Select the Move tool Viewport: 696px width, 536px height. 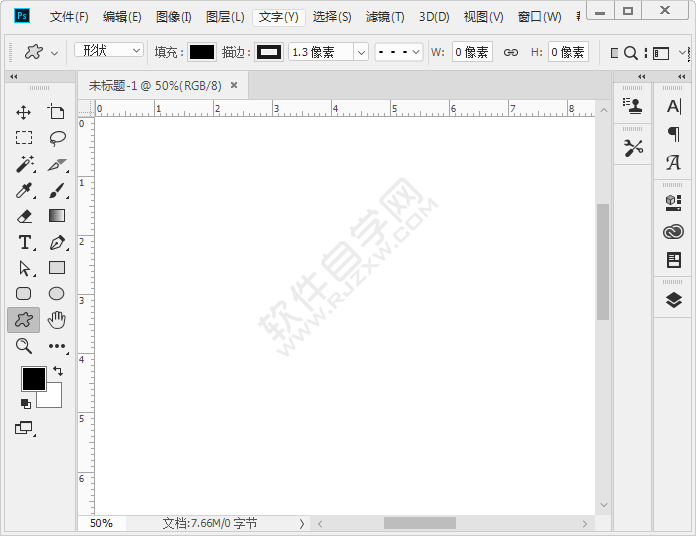point(24,112)
